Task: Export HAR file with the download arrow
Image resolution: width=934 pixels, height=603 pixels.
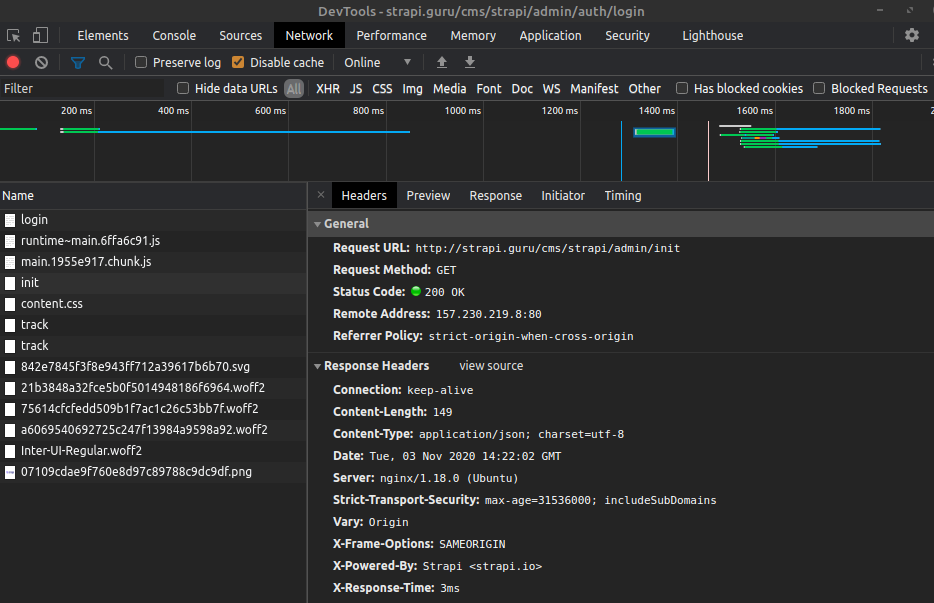Action: pos(469,62)
